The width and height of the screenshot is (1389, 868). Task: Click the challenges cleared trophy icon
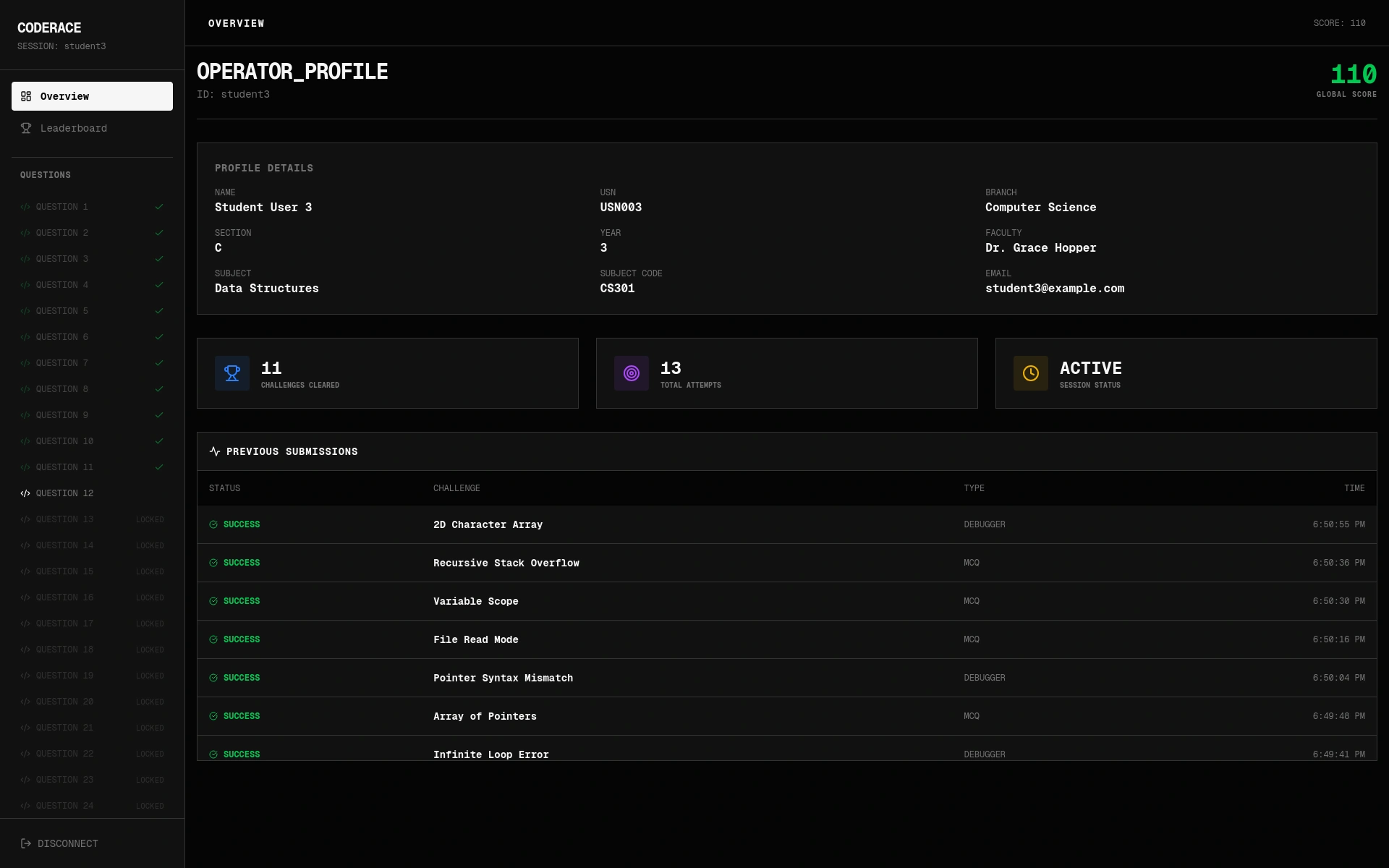pyautogui.click(x=231, y=373)
